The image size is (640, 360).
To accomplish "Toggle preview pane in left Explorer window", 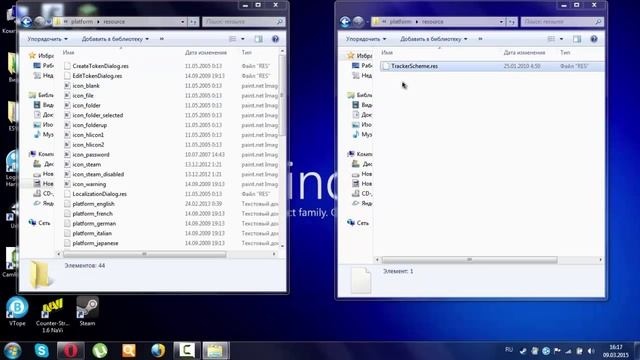I will coord(258,39).
